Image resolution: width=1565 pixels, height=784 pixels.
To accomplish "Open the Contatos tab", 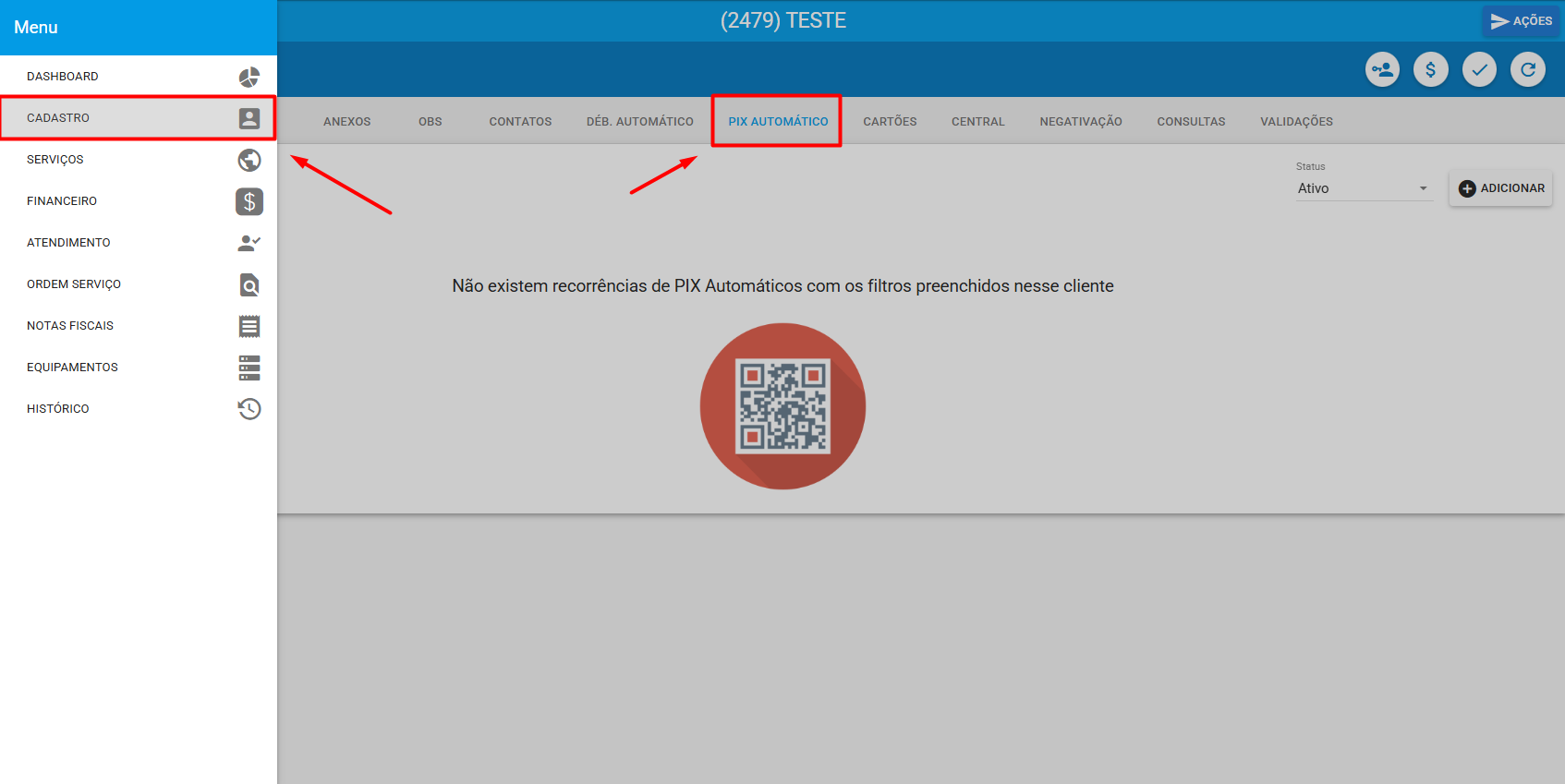I will click(520, 122).
